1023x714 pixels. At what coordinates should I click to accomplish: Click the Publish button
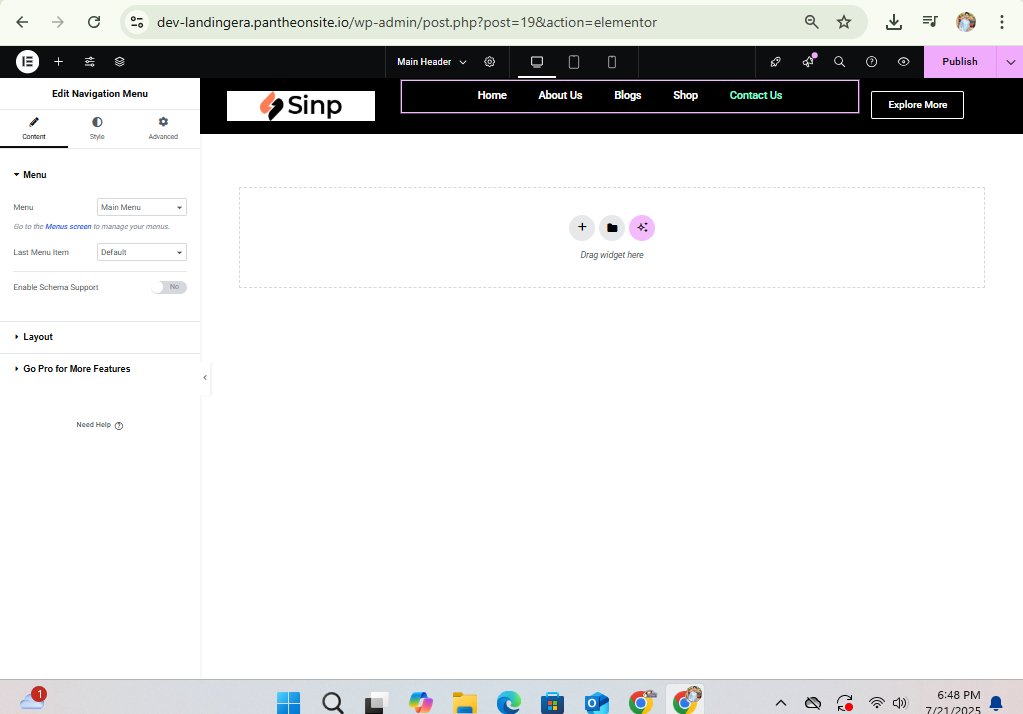point(958,61)
